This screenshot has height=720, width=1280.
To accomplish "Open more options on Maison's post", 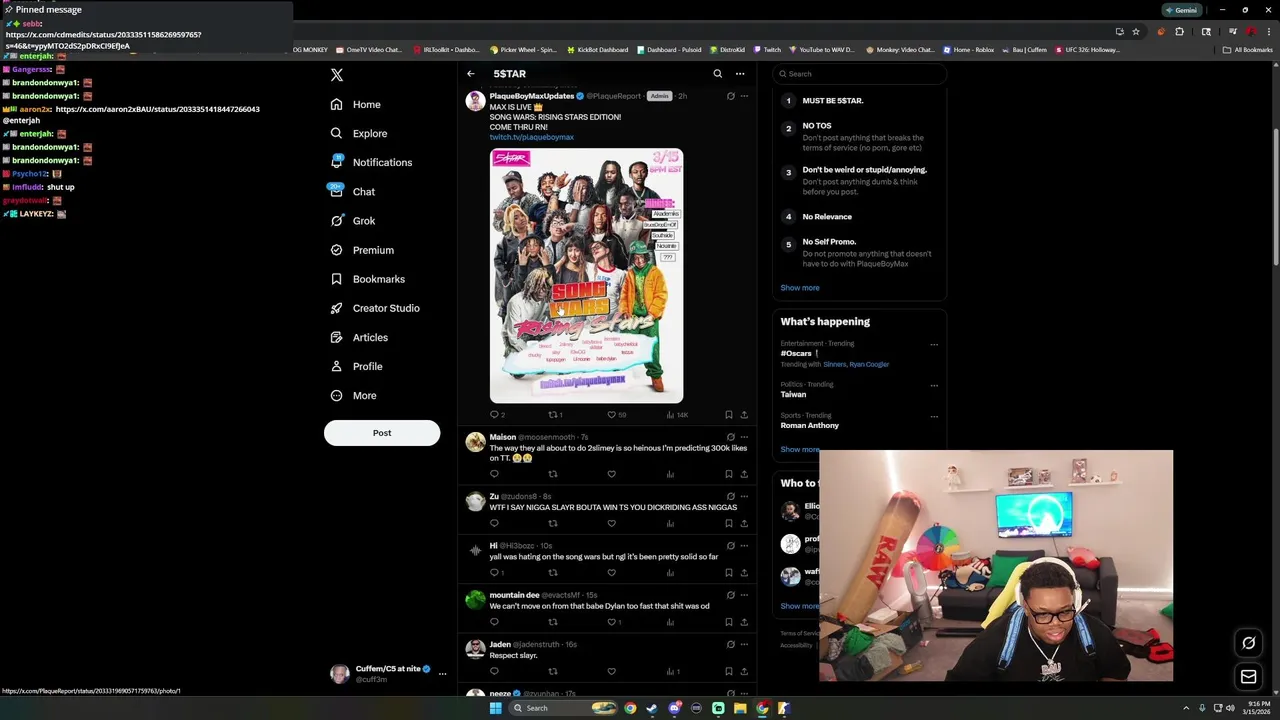I will [x=744, y=437].
